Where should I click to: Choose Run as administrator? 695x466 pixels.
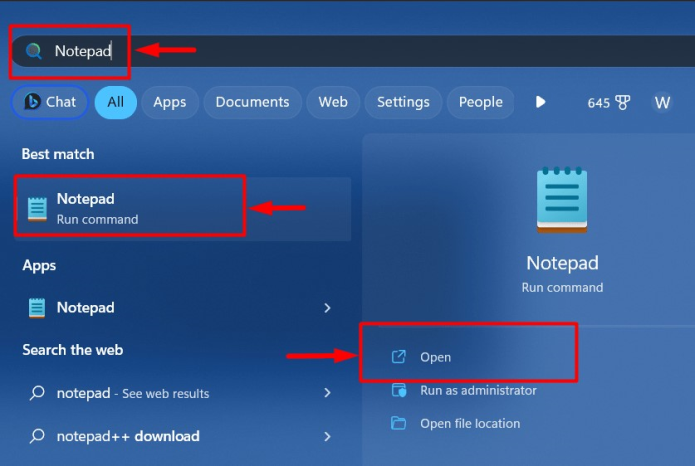point(478,391)
